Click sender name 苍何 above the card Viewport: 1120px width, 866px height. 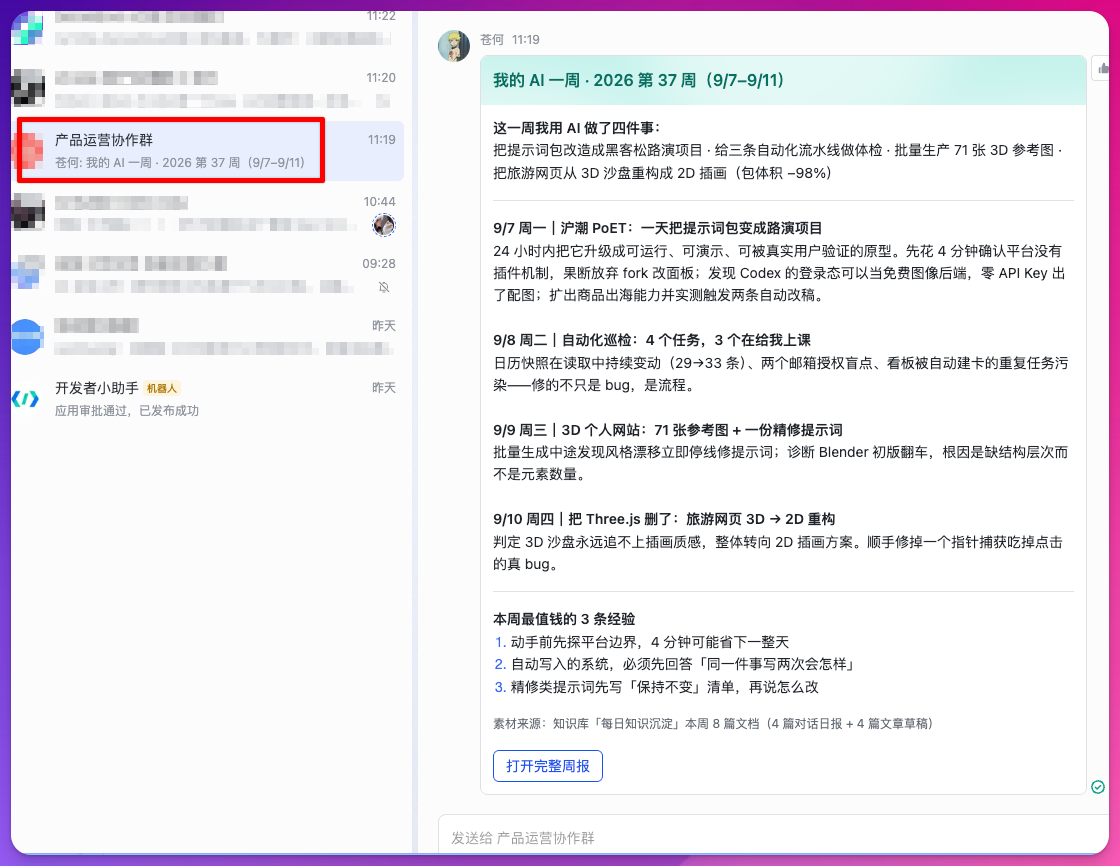pyautogui.click(x=491, y=39)
